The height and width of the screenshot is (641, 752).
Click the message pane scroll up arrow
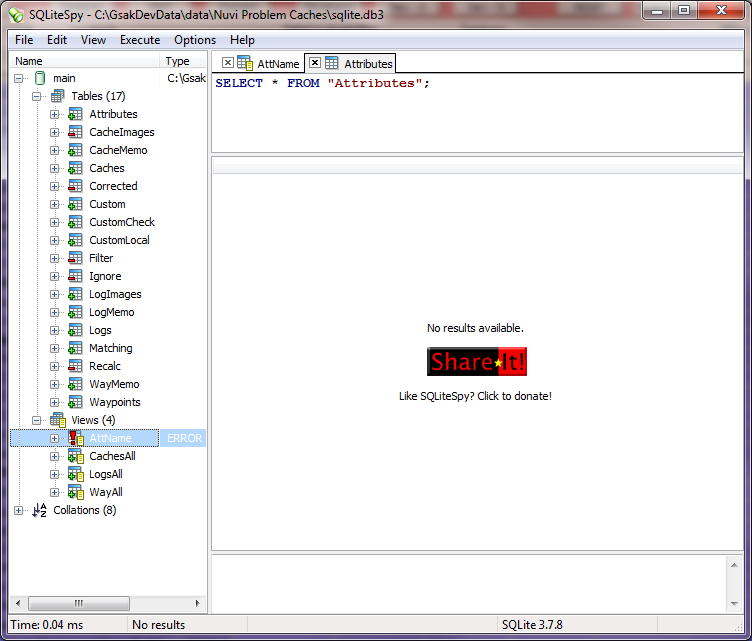coord(734,565)
